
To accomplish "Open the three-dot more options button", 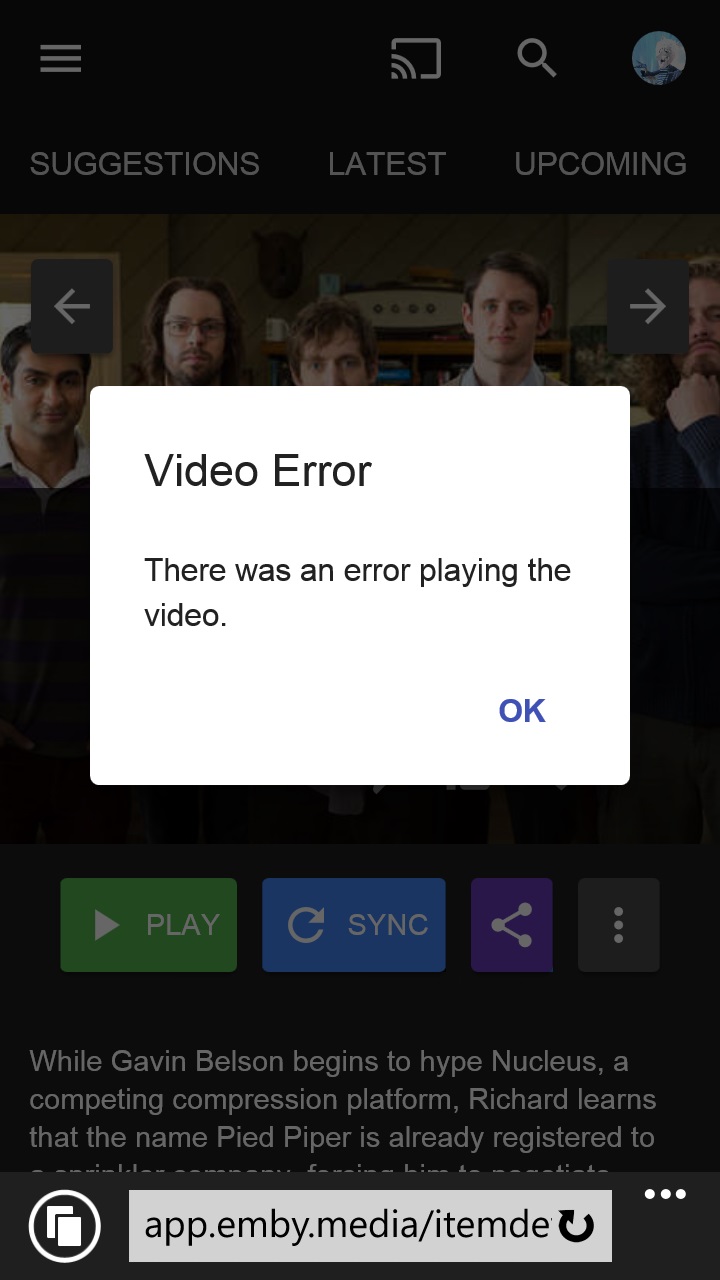I will (x=618, y=925).
